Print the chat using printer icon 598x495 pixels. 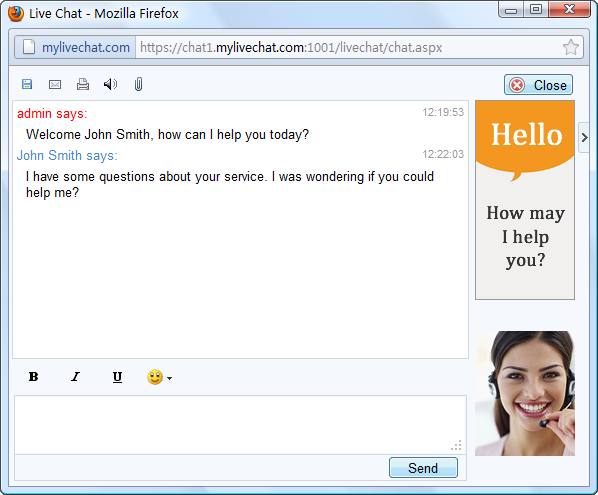click(83, 84)
